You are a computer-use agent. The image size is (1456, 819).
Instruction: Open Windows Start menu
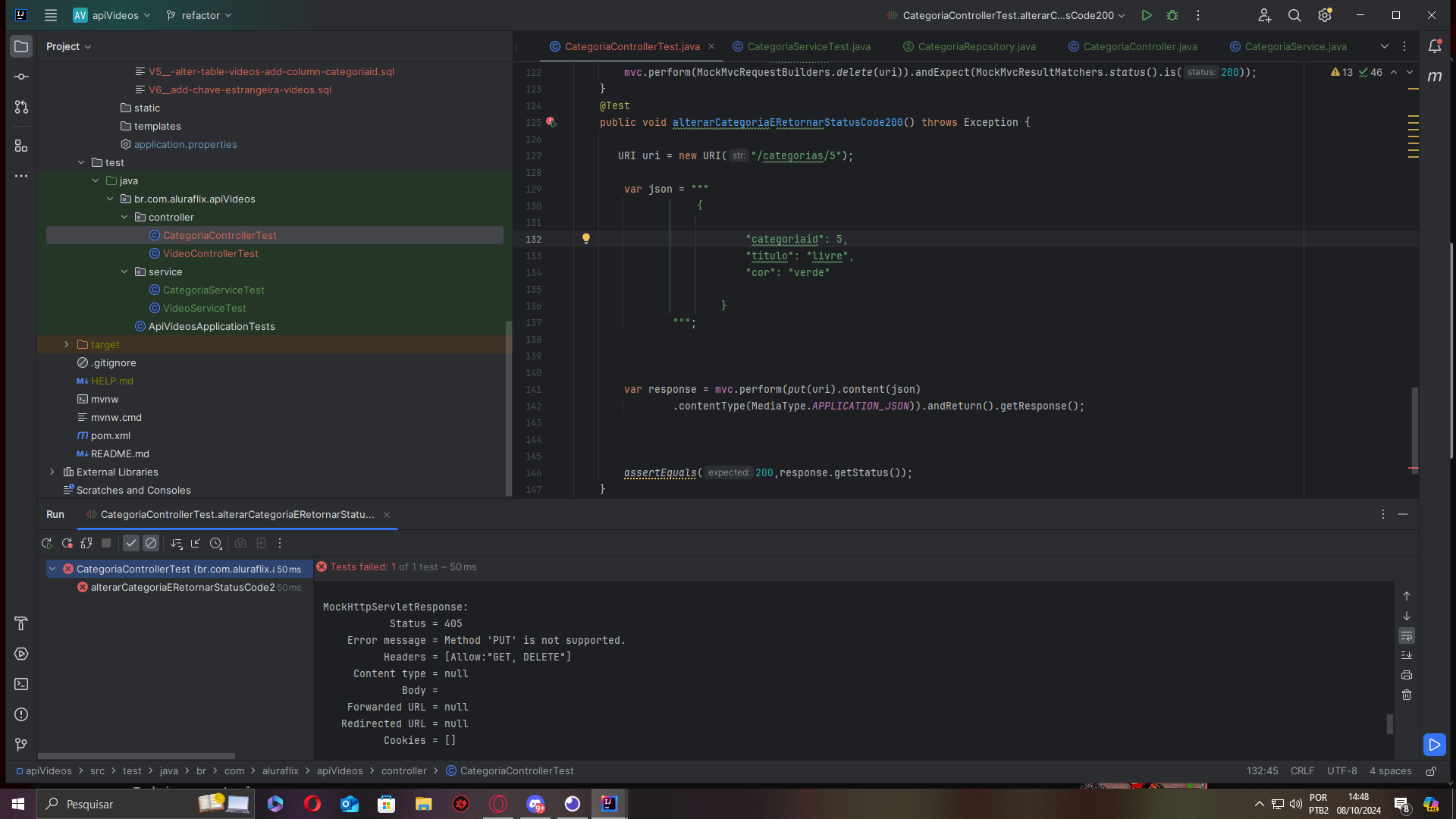click(18, 804)
